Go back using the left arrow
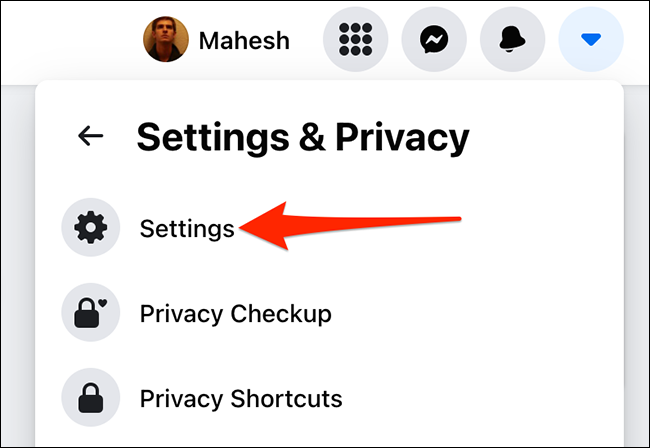 click(x=90, y=136)
